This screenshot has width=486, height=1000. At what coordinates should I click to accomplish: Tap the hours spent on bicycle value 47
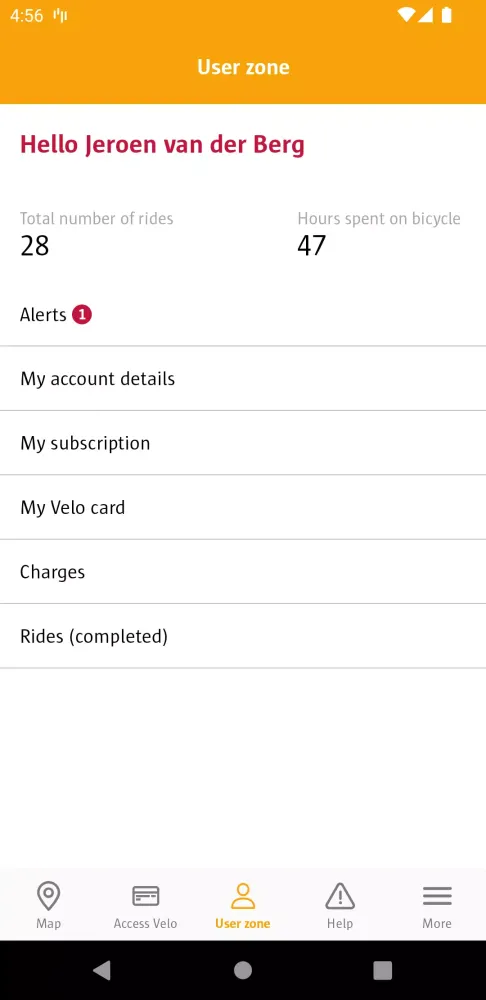click(x=311, y=246)
